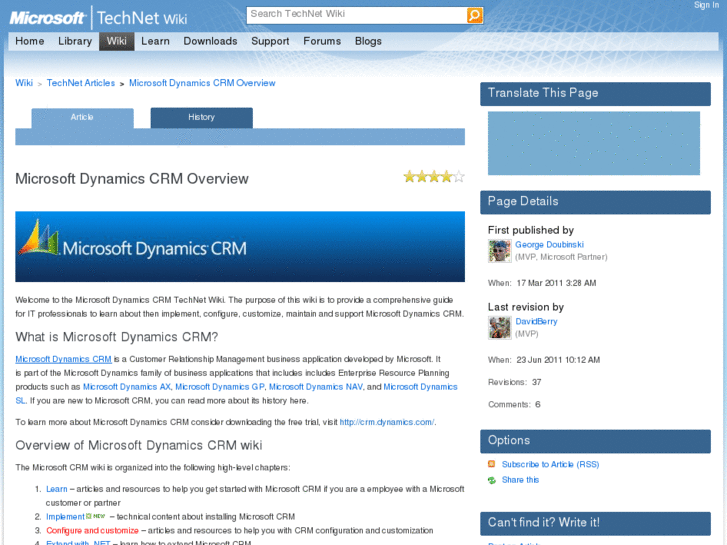Click the green Share this icon
Image resolution: width=727 pixels, height=545 pixels.
491,480
